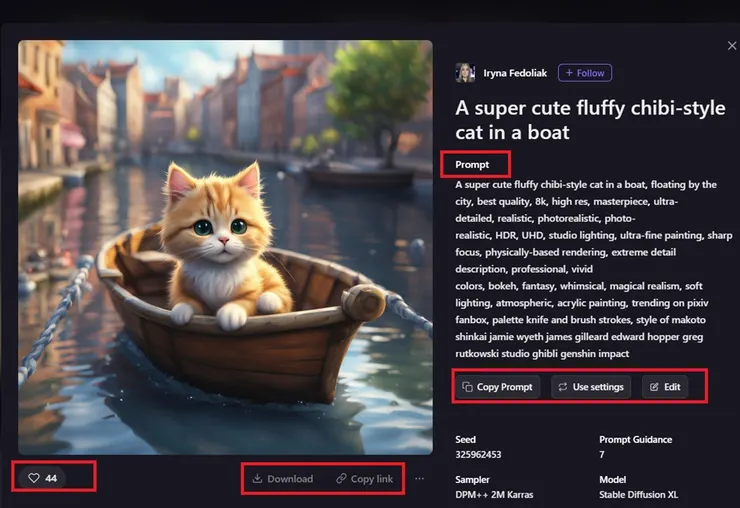The width and height of the screenshot is (740, 508).
Task: Close the image detail panel
Action: [x=731, y=46]
